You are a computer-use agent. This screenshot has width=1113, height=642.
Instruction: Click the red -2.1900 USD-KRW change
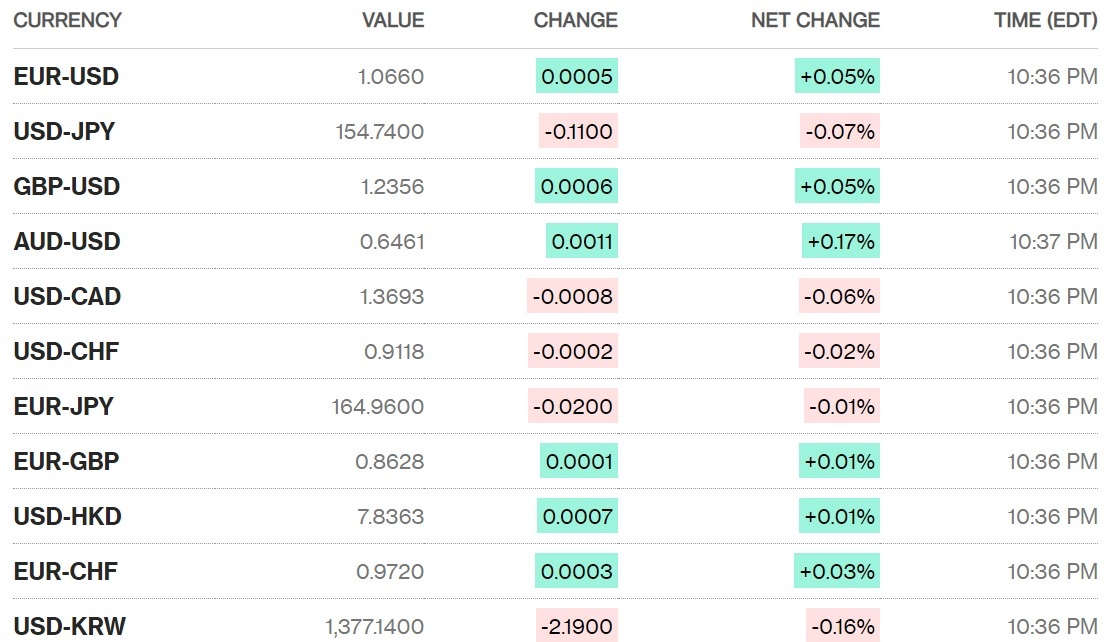coord(577,627)
